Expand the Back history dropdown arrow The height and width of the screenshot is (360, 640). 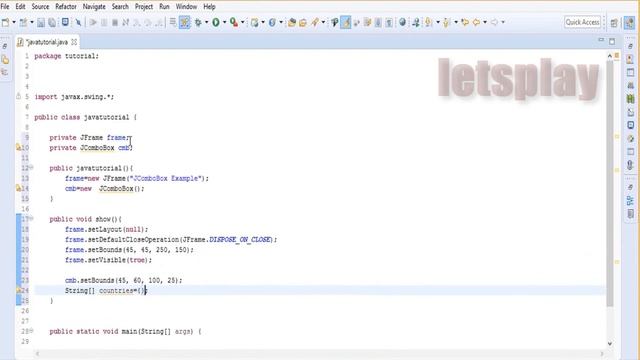485,22
